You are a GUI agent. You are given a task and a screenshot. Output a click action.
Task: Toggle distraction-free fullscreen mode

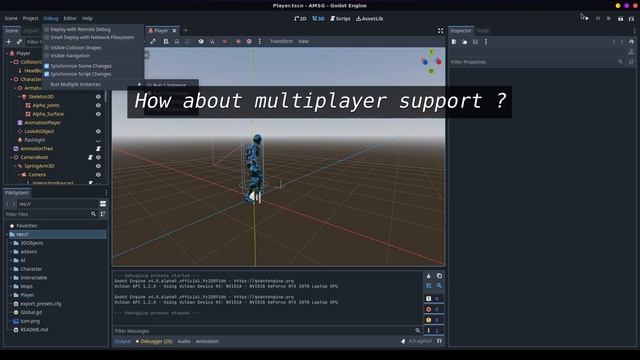point(440,31)
